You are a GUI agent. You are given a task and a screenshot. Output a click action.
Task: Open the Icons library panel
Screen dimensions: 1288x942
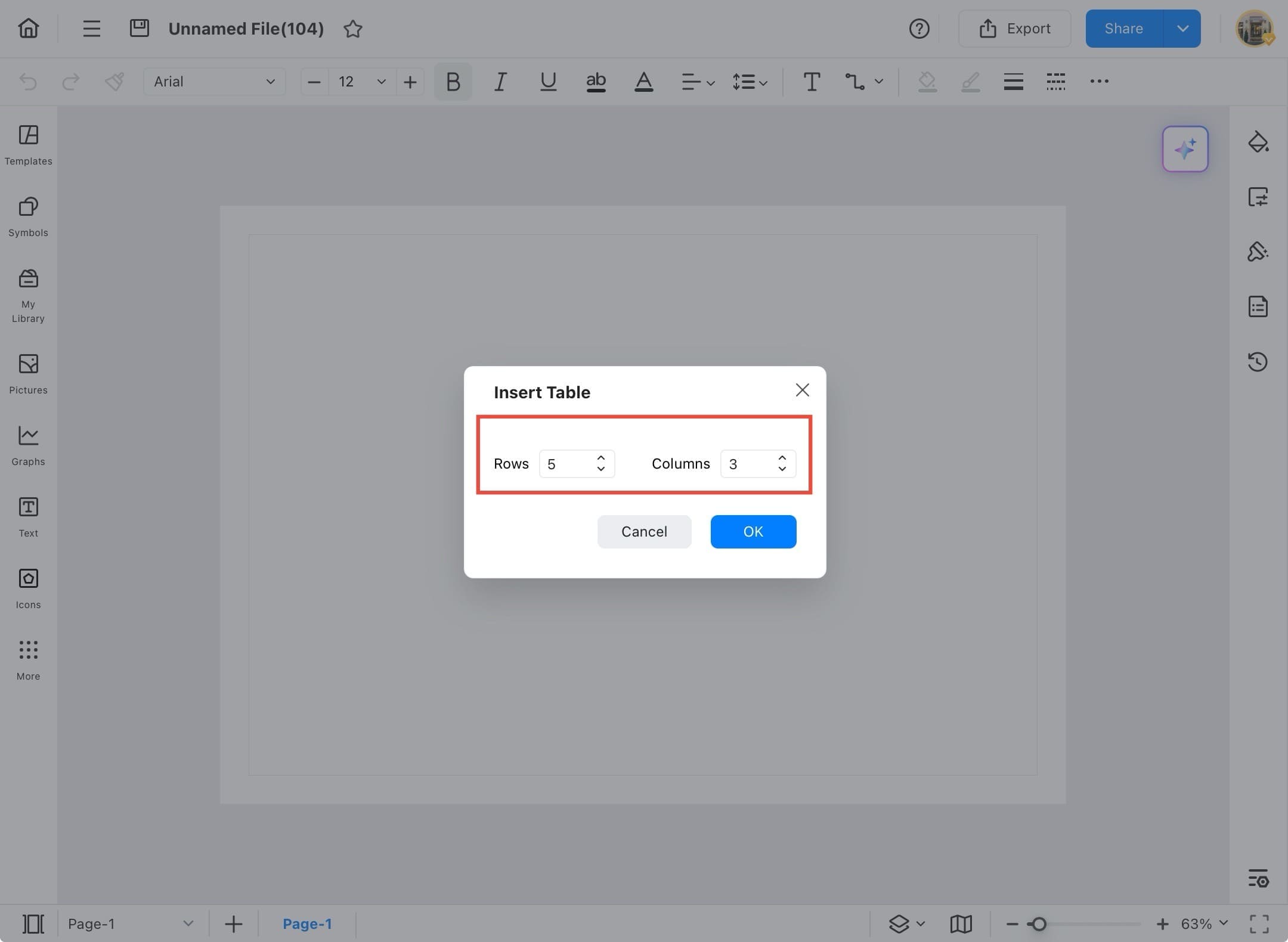(x=27, y=587)
